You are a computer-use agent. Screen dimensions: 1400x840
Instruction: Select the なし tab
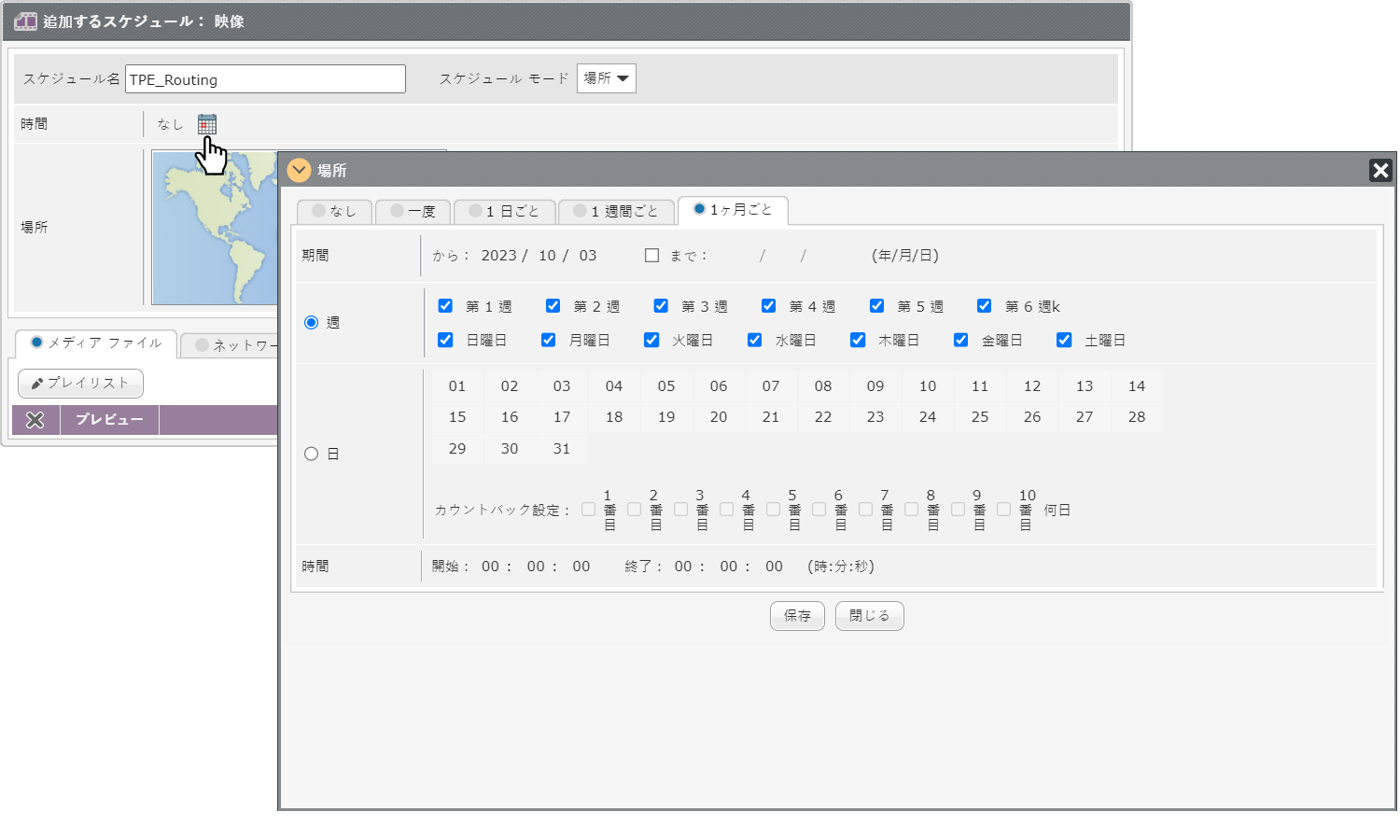[x=334, y=212]
